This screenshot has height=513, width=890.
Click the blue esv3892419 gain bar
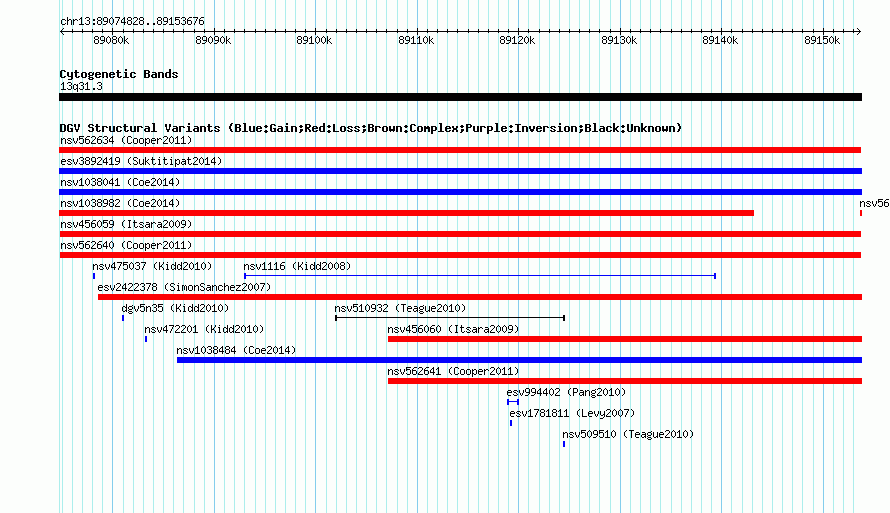coord(460,171)
